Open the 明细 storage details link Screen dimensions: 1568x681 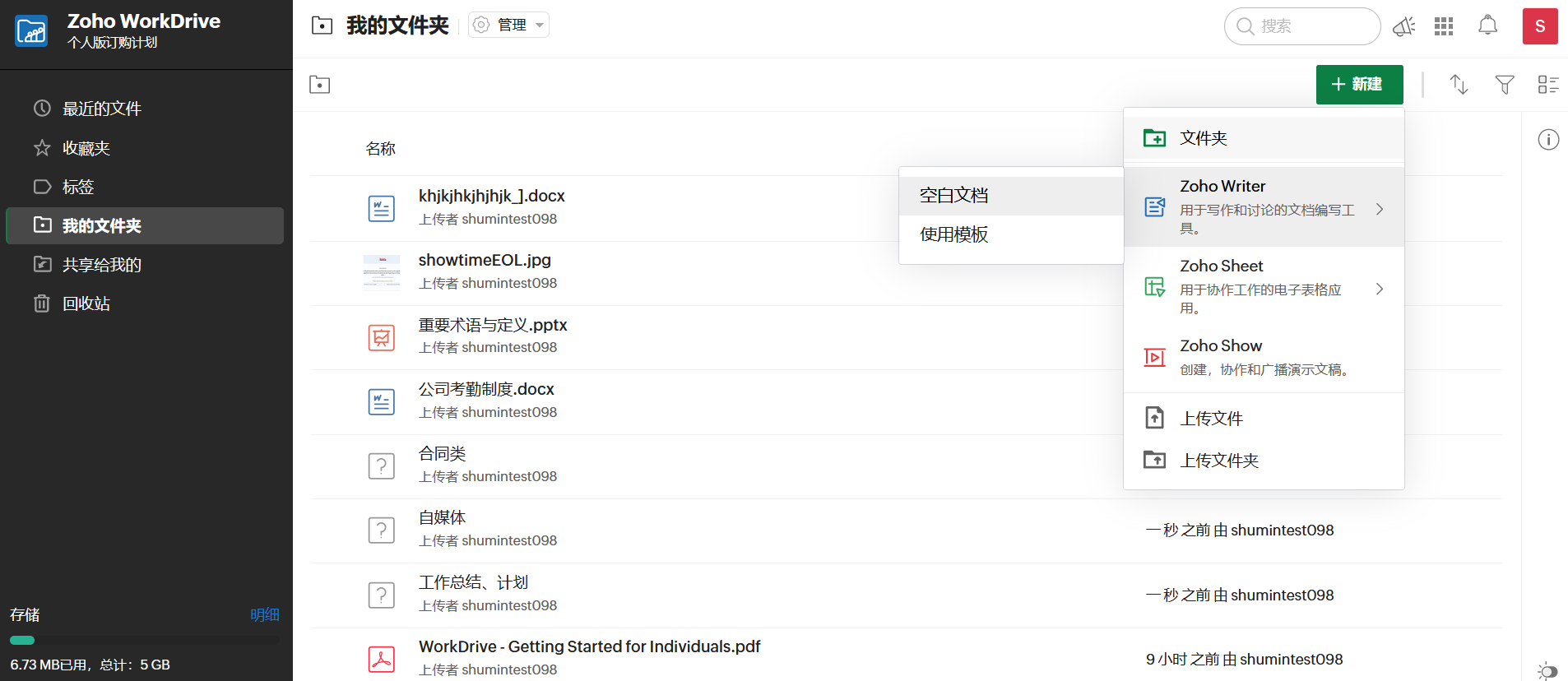coord(264,614)
